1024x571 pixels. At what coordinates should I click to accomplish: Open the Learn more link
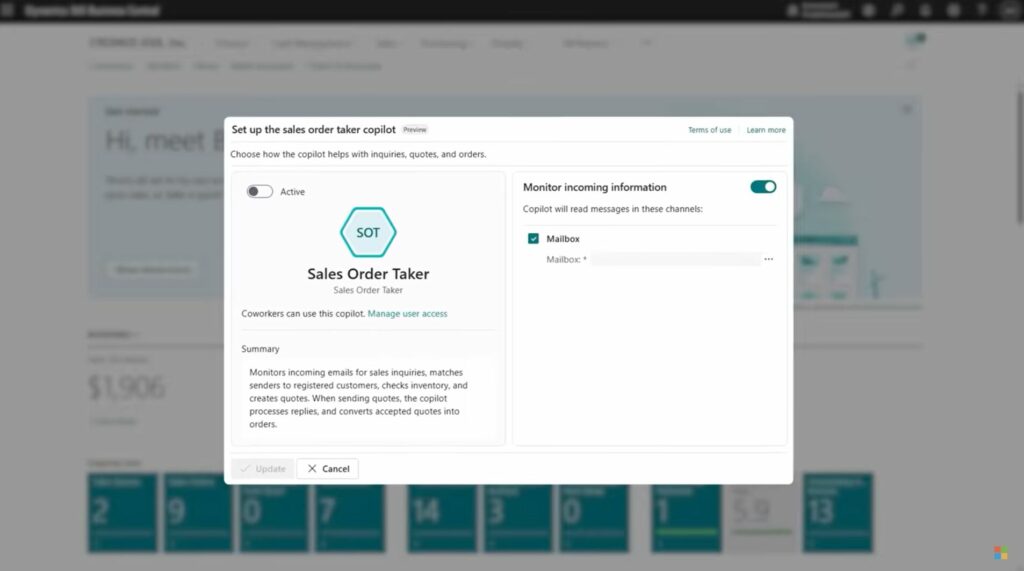[x=766, y=130]
